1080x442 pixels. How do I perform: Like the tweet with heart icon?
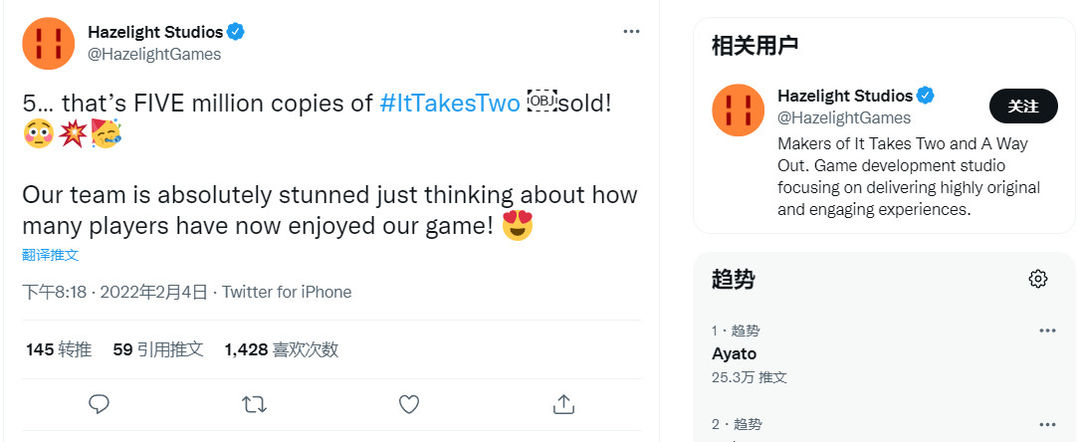pyautogui.click(x=409, y=404)
